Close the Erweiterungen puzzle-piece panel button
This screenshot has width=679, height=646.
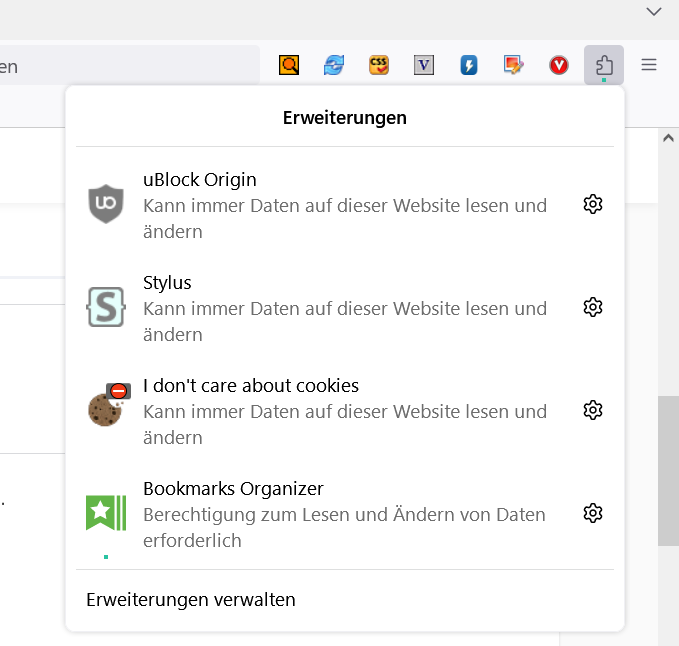[x=604, y=66]
